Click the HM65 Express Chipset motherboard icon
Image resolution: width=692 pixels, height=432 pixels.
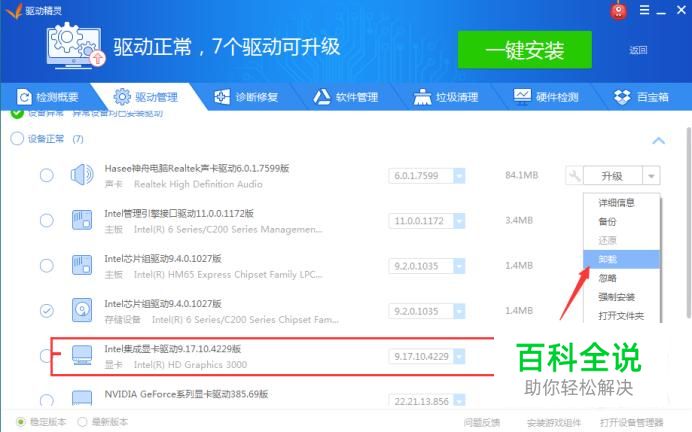[x=82, y=266]
